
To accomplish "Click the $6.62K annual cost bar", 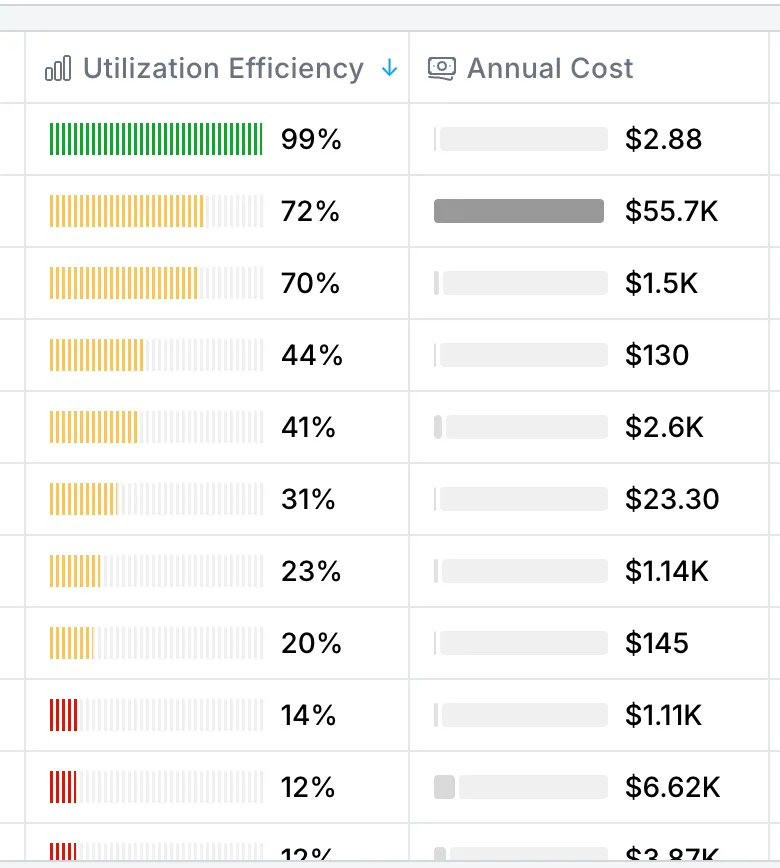I will tap(520, 787).
